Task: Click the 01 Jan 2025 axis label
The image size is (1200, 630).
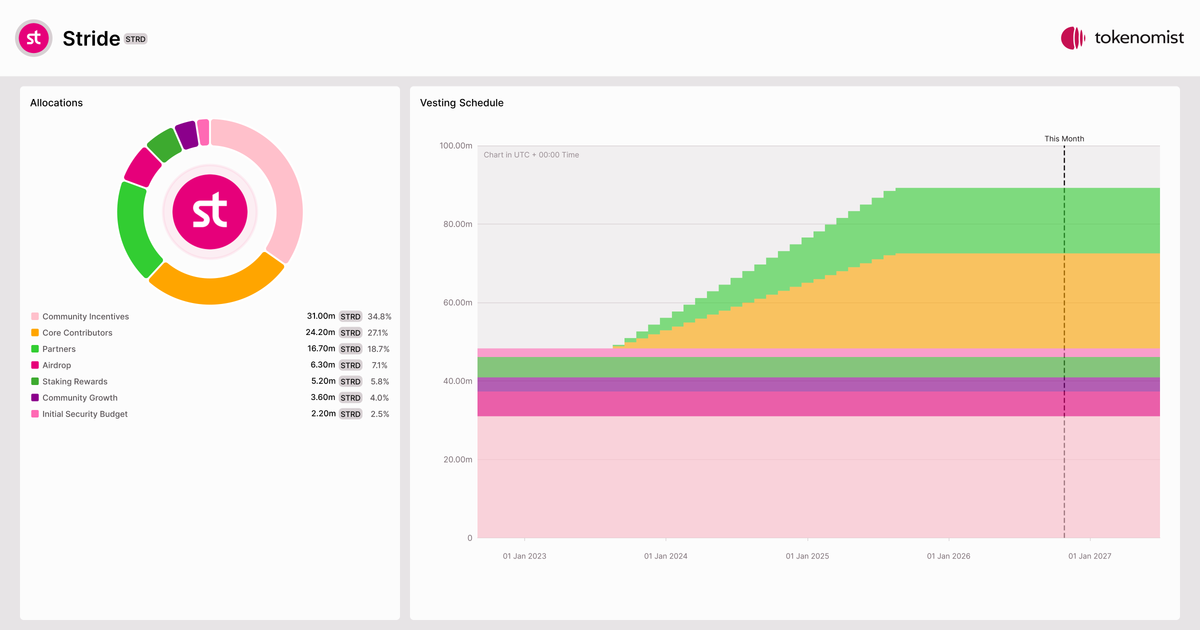Action: coord(807,556)
